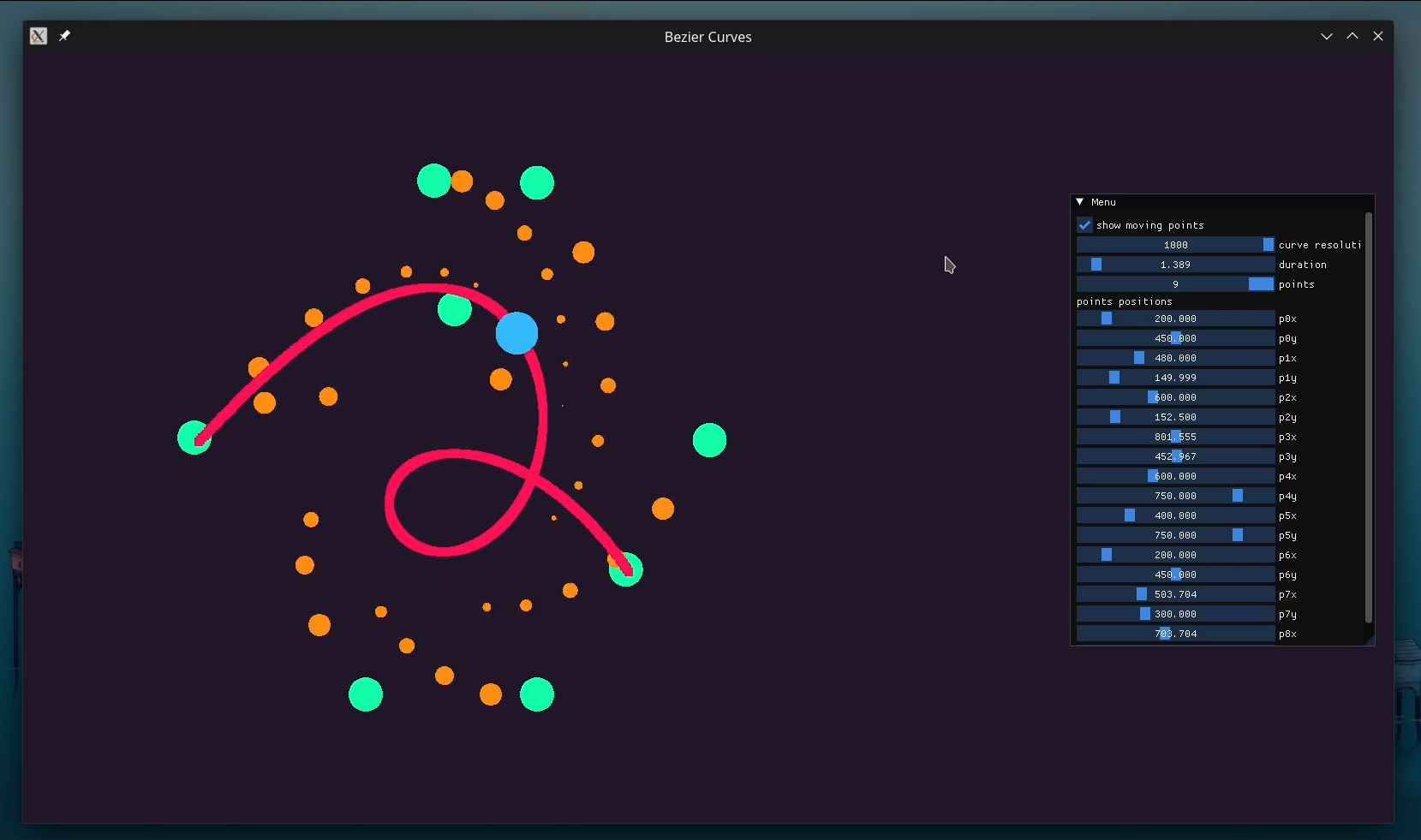Uncheck the show moving points checkbox
Viewport: 1421px width, 840px height.
(1084, 225)
